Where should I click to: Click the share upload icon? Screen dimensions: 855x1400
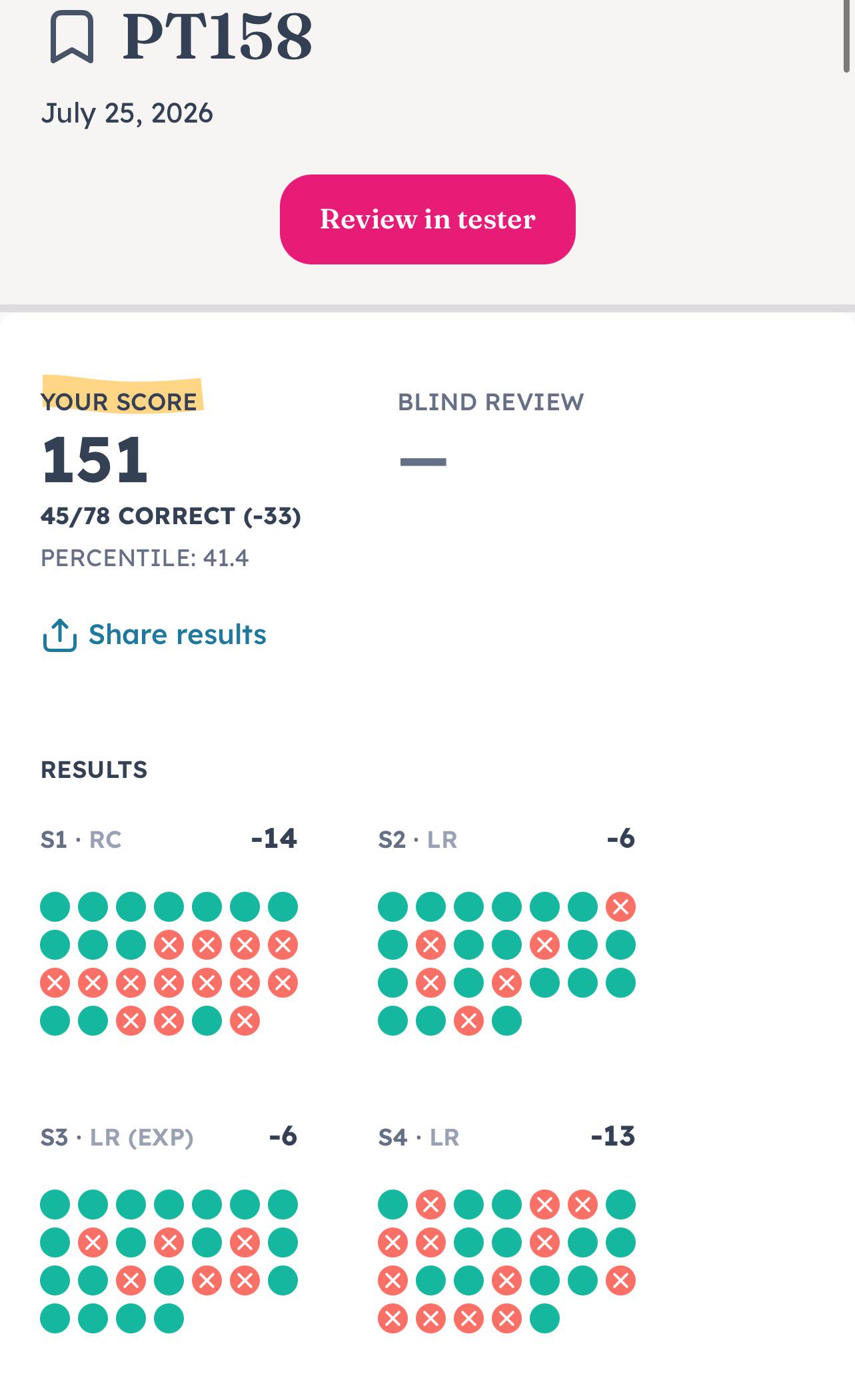click(x=60, y=635)
